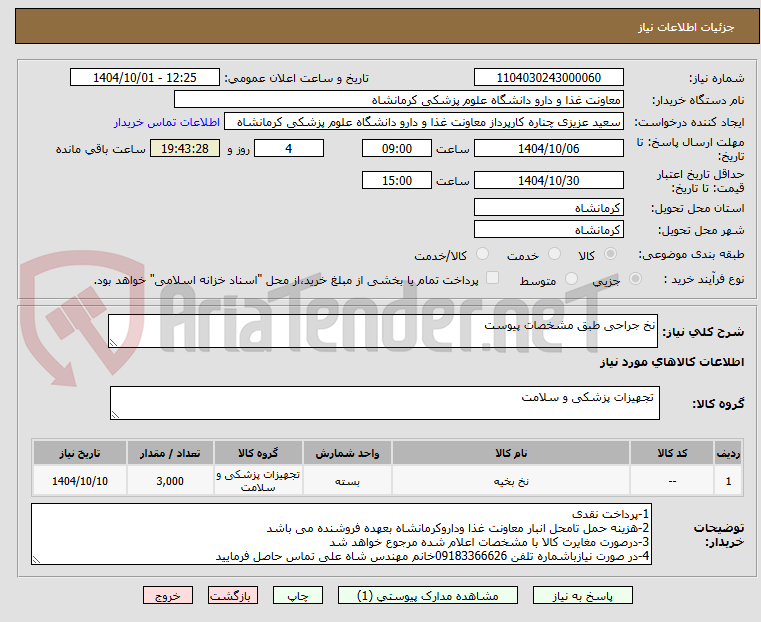761x622 pixels.
Task: Click the goods group box تجهیزات پزشکی و سلامت
Action: [x=385, y=403]
